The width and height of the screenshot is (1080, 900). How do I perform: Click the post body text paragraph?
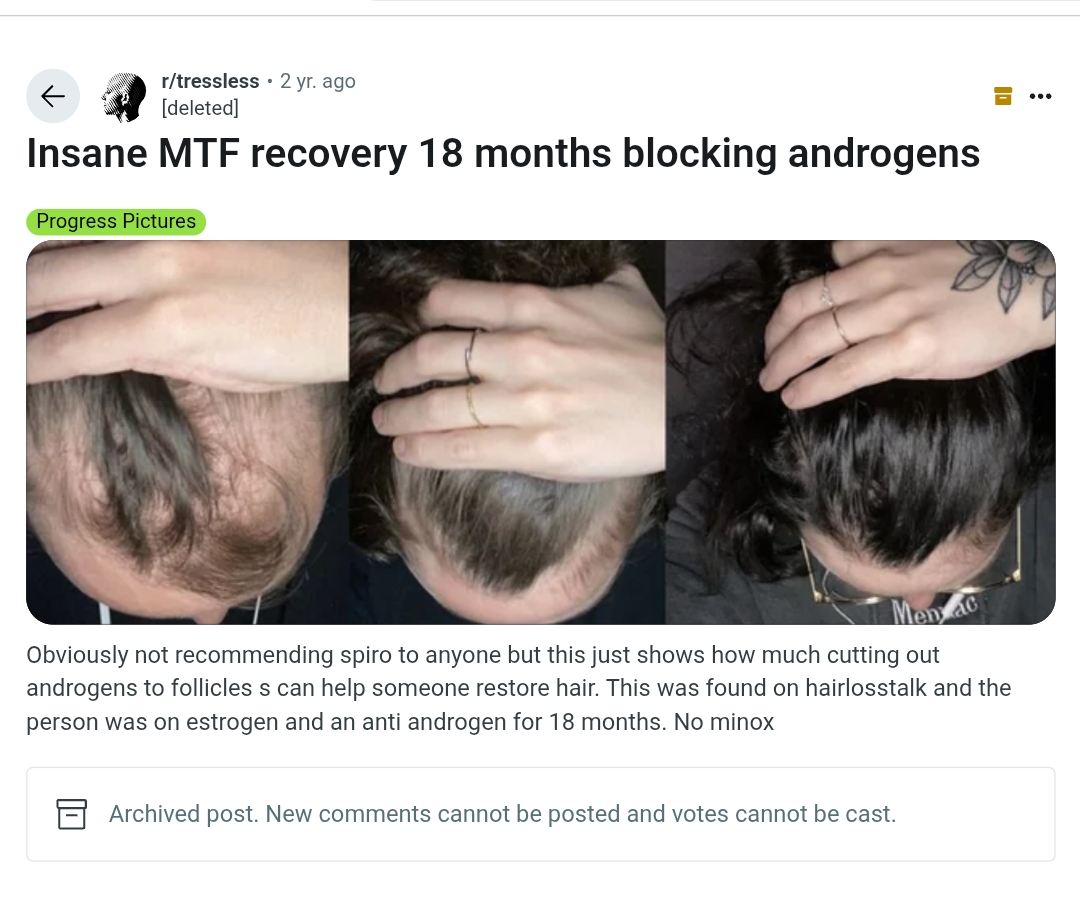click(x=519, y=688)
